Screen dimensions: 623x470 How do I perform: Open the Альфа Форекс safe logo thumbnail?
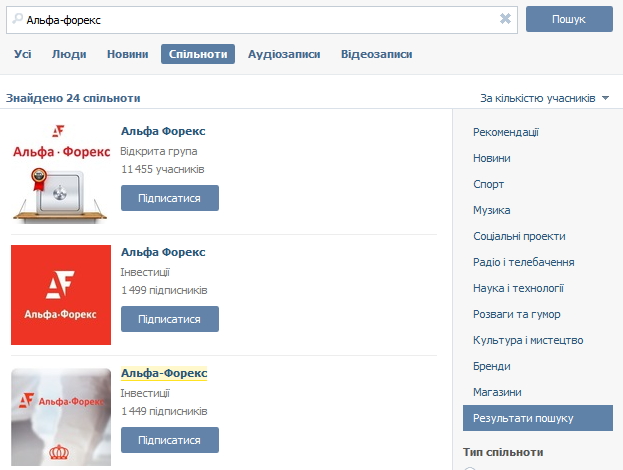coord(61,173)
